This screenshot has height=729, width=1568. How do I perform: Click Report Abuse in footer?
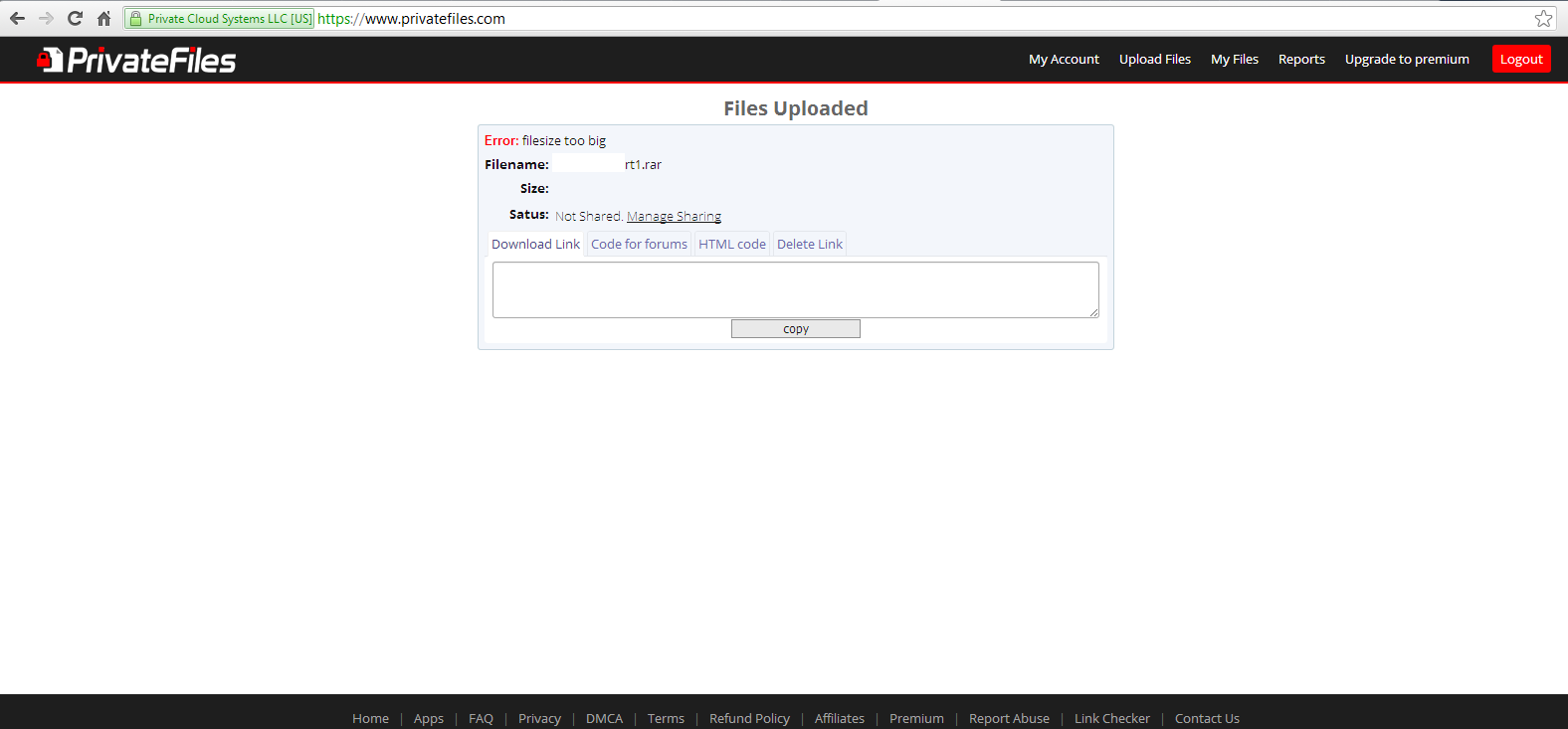pos(1009,718)
